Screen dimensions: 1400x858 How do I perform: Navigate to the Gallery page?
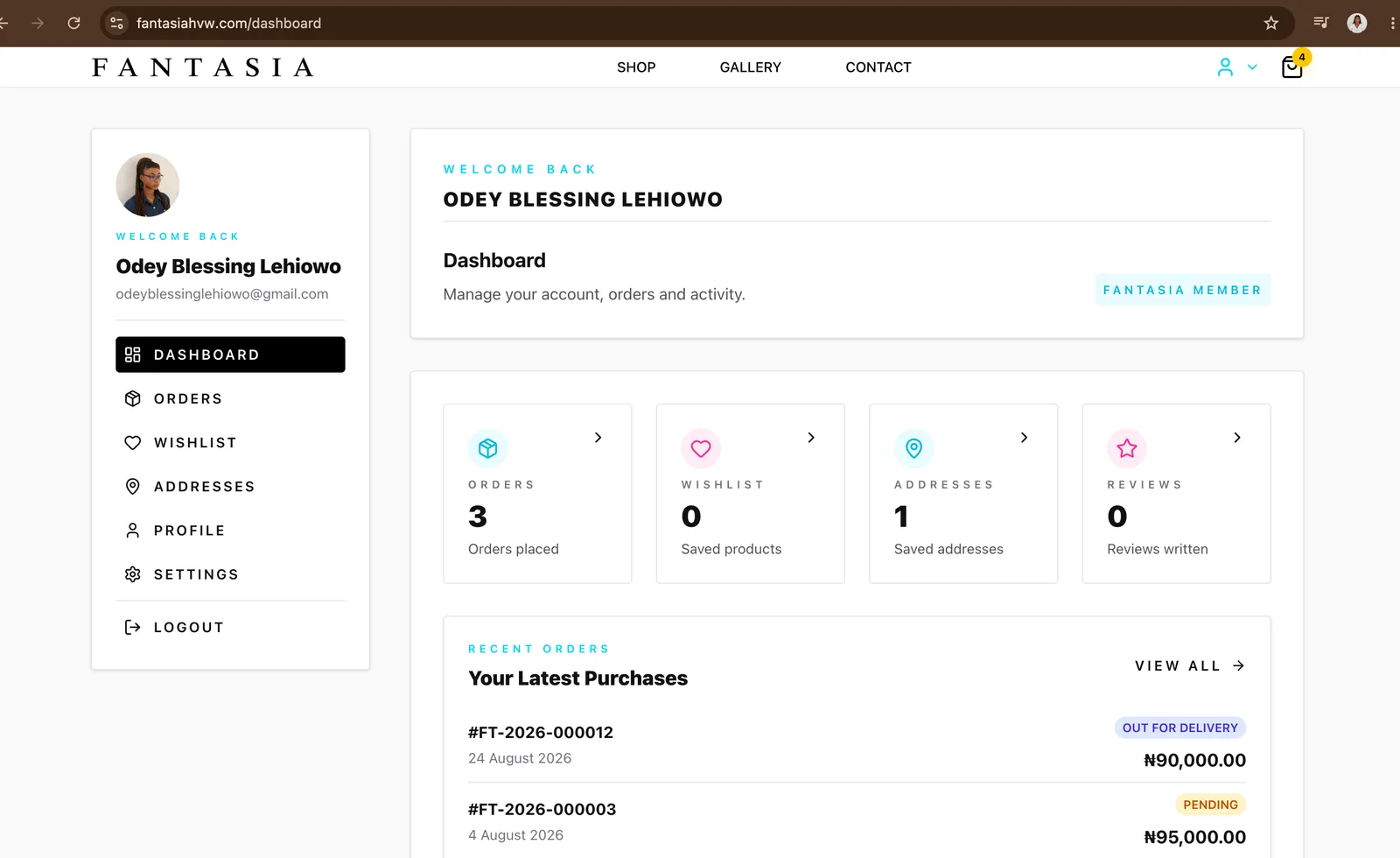(750, 67)
